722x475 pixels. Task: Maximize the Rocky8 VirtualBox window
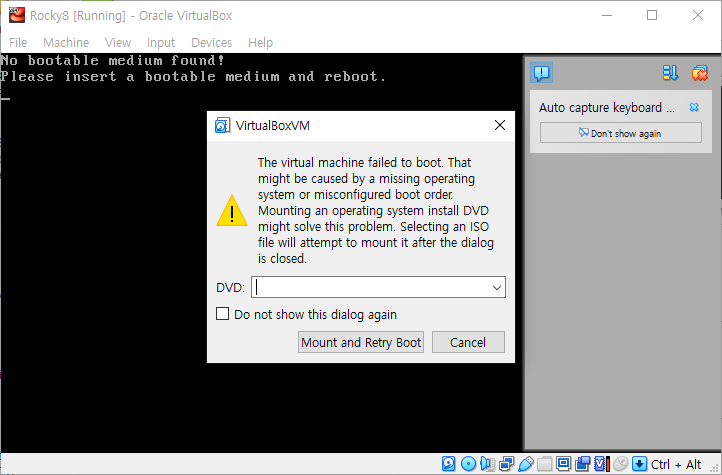coord(652,15)
